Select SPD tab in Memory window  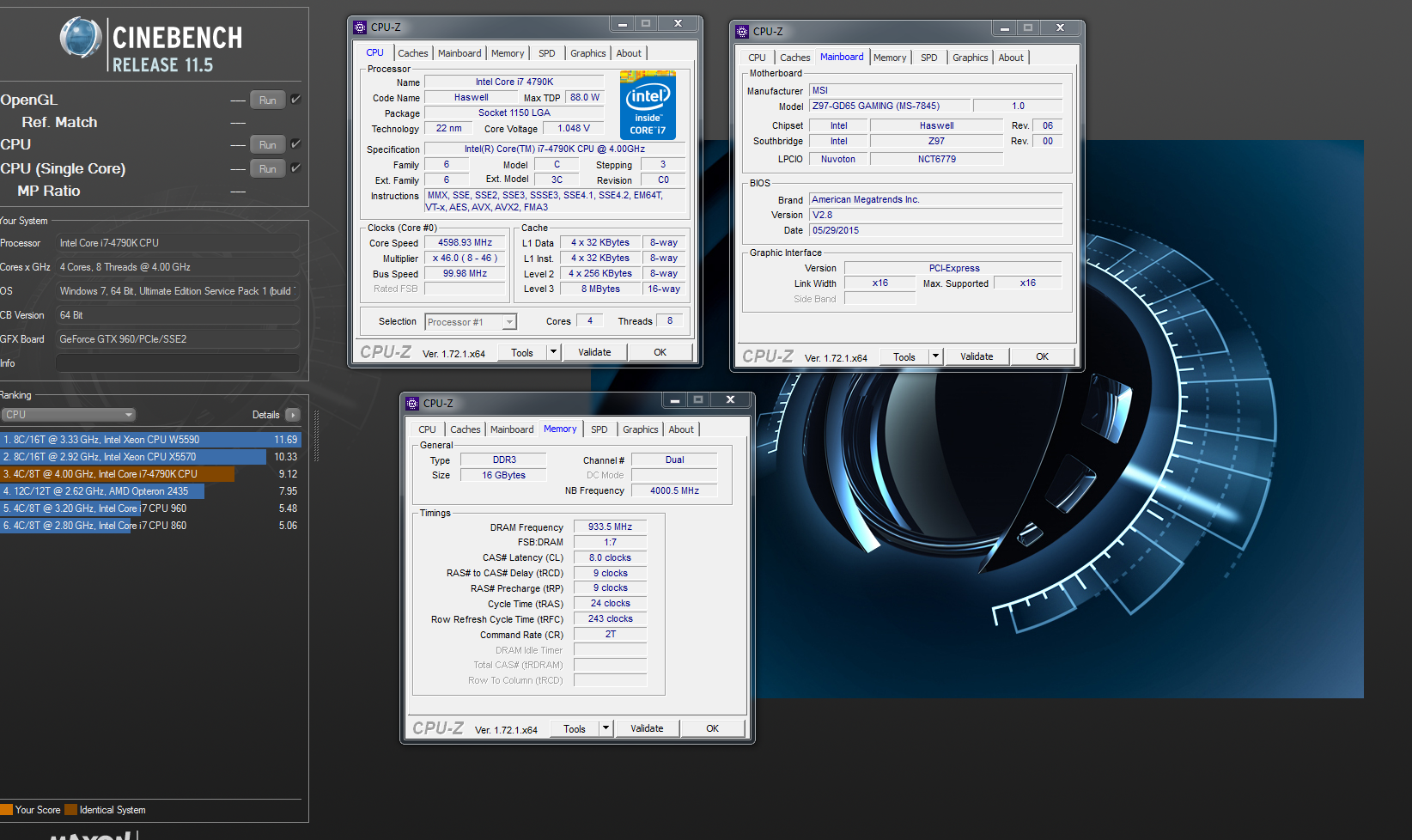[x=599, y=429]
